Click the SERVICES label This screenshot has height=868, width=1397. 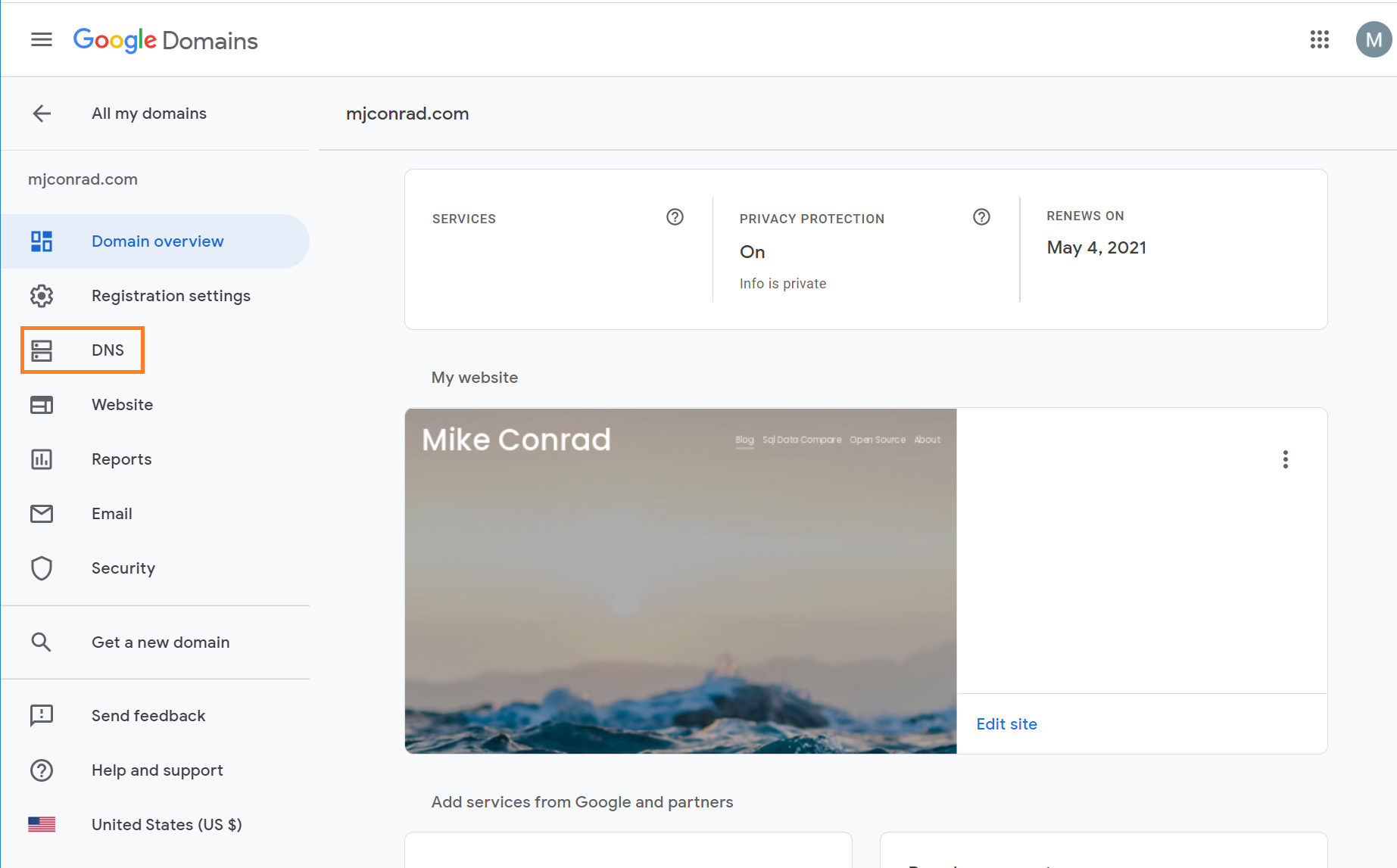(x=464, y=219)
